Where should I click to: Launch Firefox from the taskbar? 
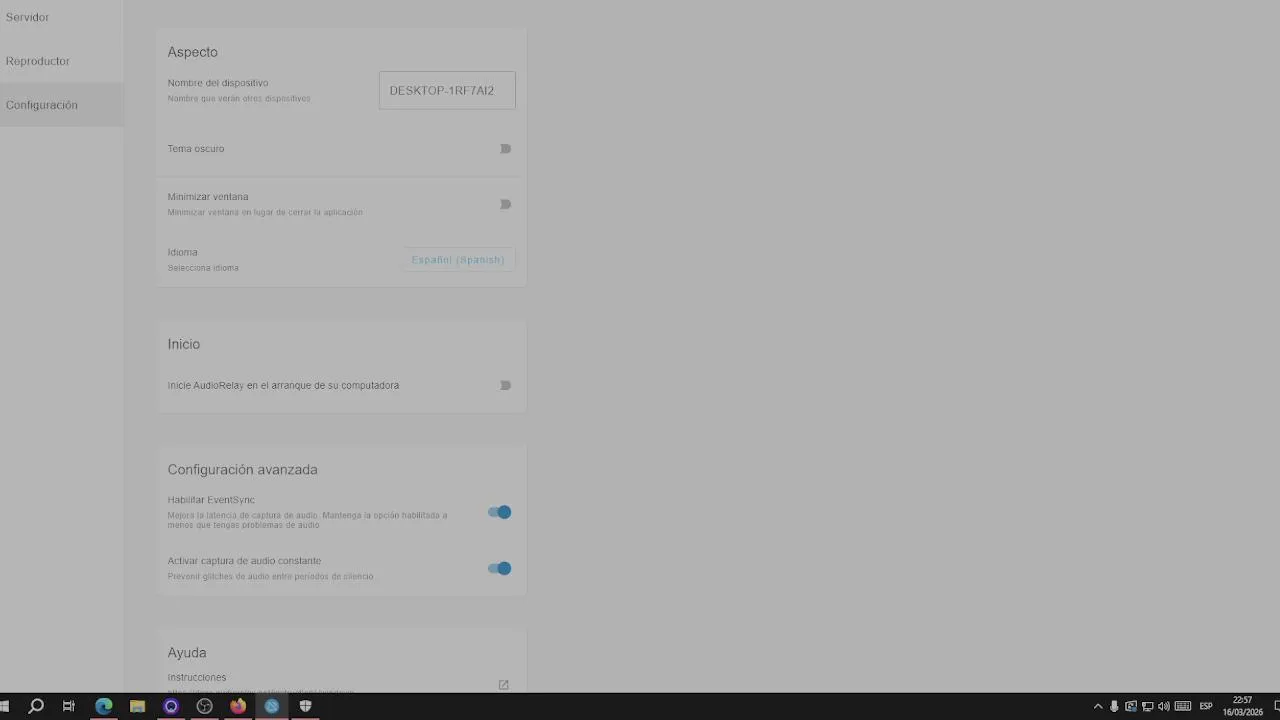[238, 706]
